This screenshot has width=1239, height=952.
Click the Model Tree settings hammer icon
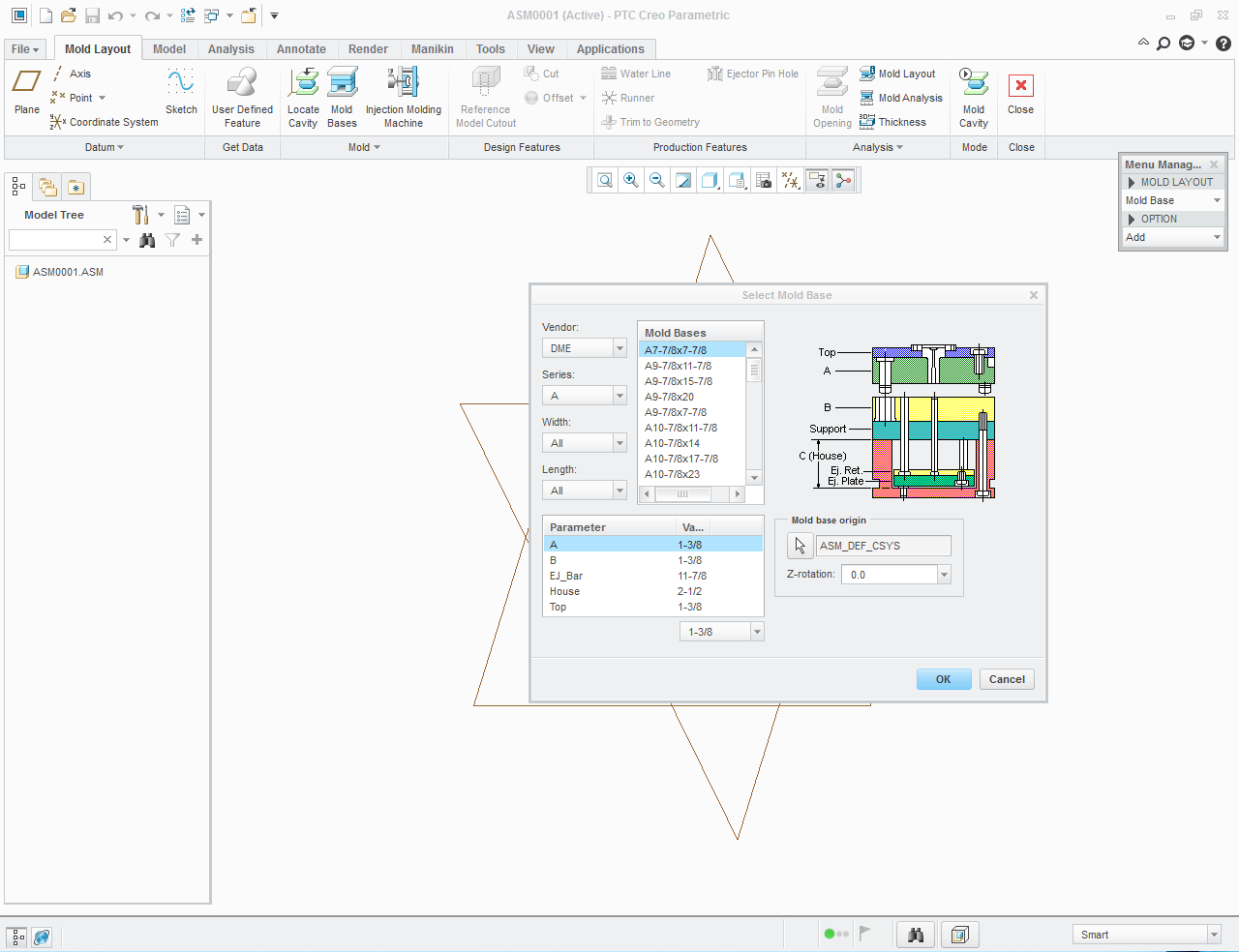pos(140,215)
